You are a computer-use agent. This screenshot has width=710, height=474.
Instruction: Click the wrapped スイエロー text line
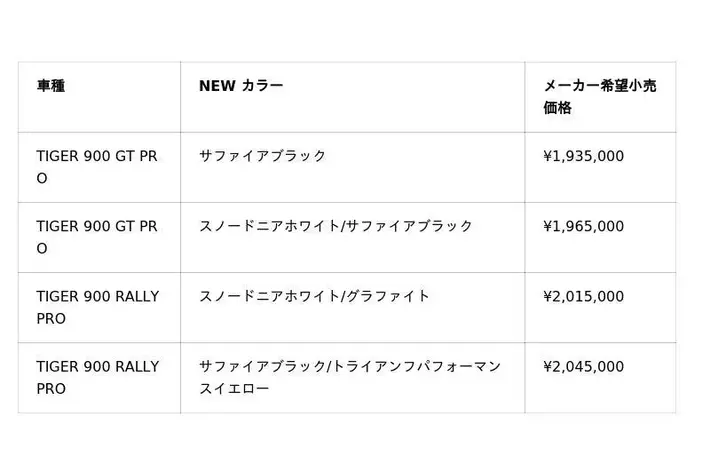234,388
